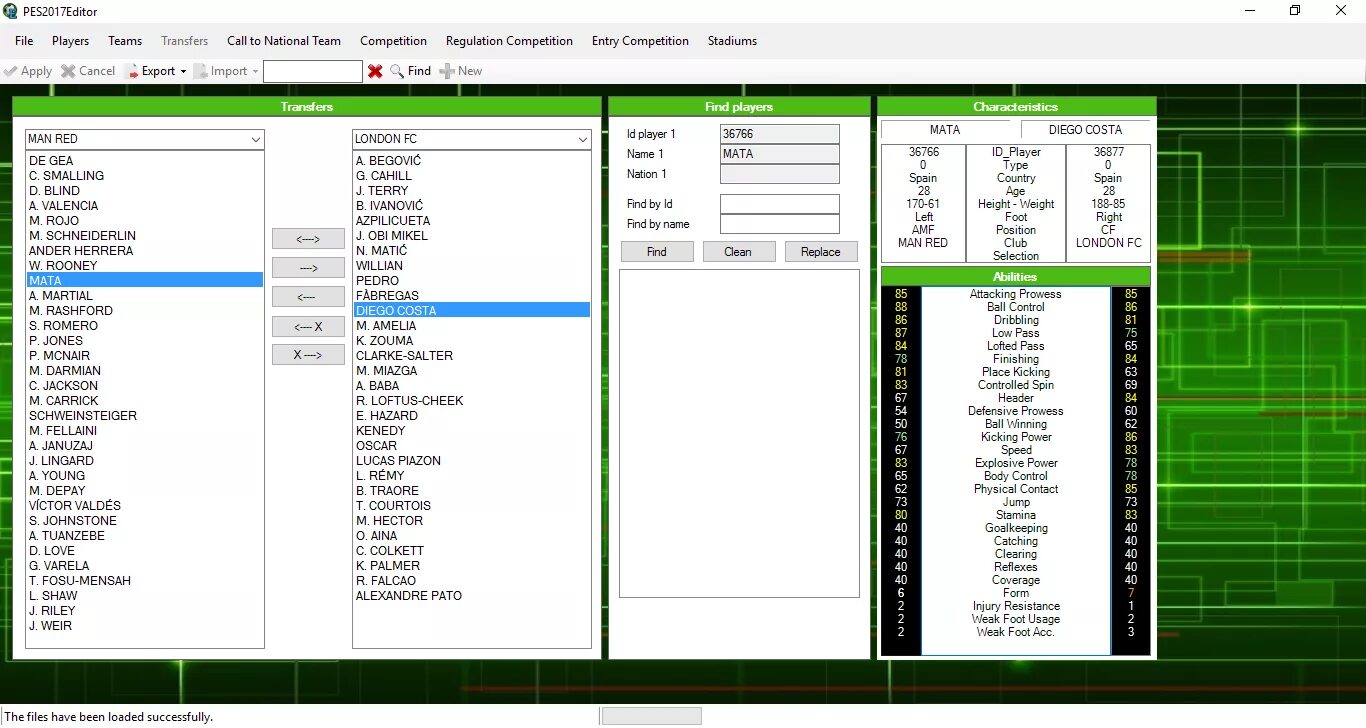The image size is (1366, 728).
Task: Select FÀBREGAS in the list
Action: pos(472,296)
